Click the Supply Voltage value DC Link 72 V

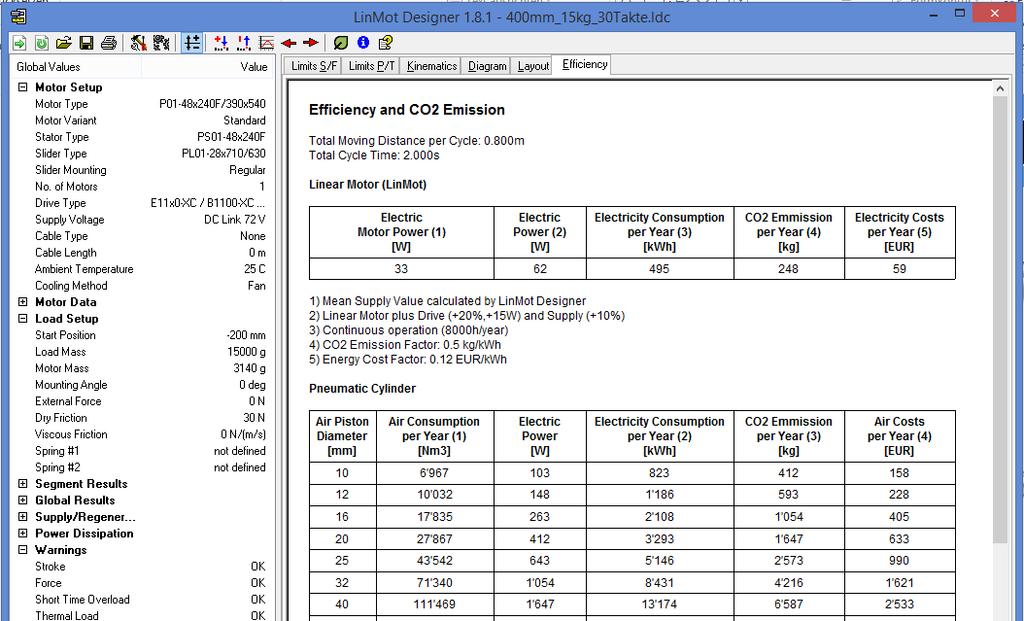coord(234,219)
